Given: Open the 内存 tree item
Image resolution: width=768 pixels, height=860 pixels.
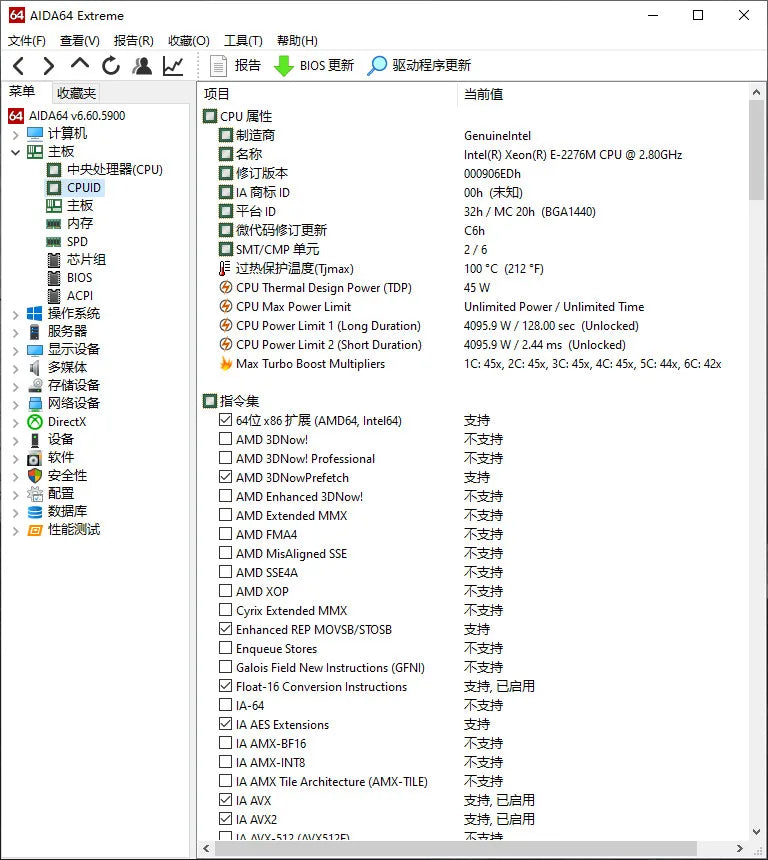Looking at the screenshot, I should click(x=80, y=224).
